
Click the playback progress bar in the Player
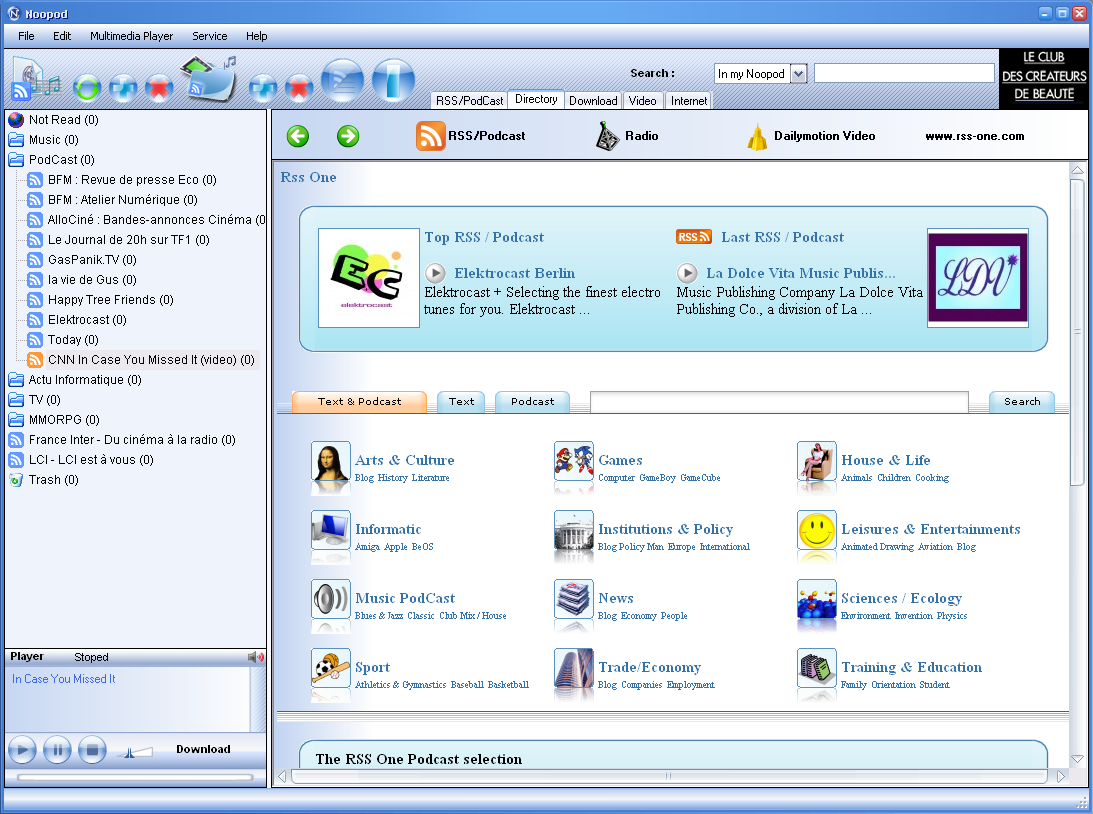135,777
